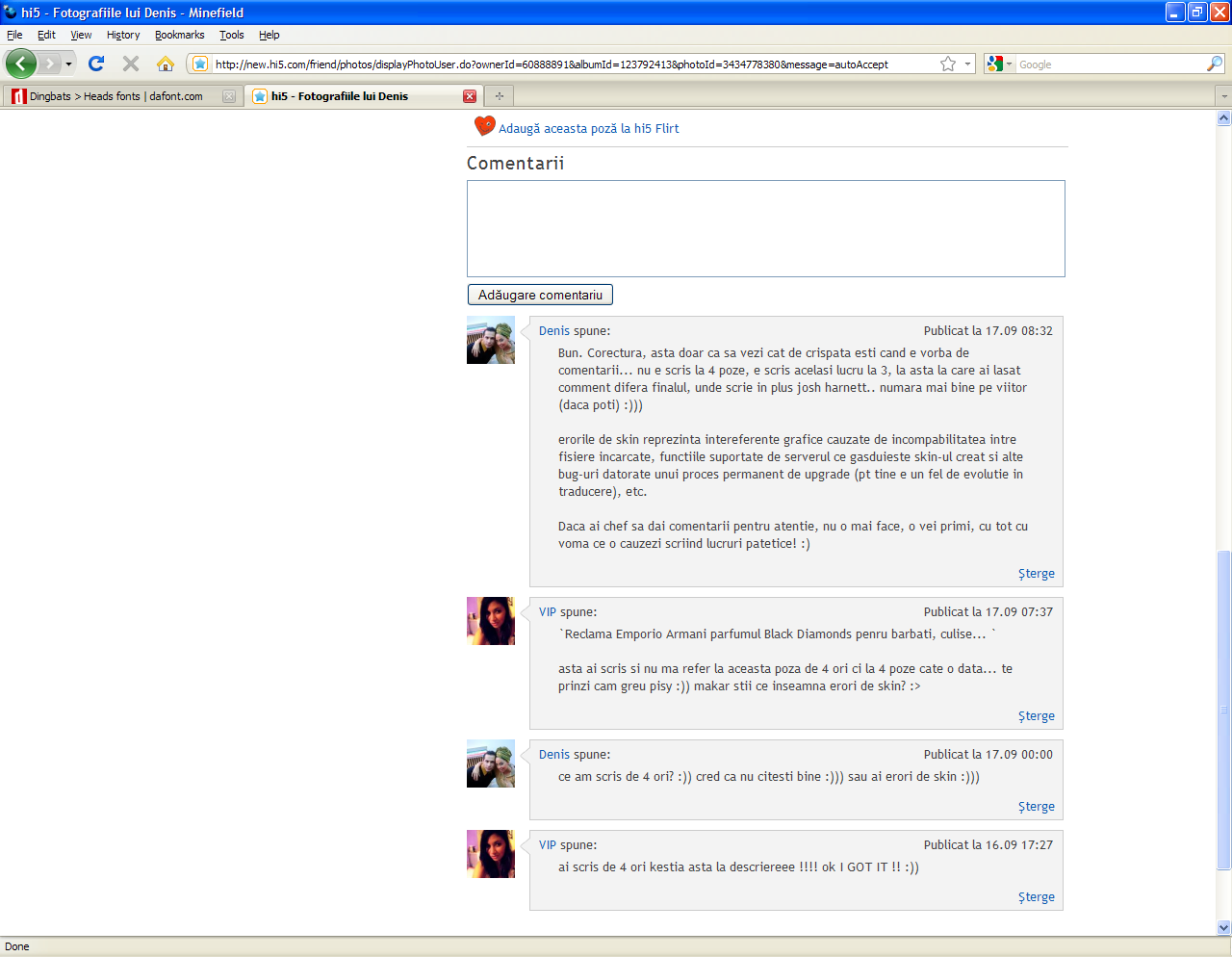Click the Adăugare comentariu button

click(x=540, y=295)
